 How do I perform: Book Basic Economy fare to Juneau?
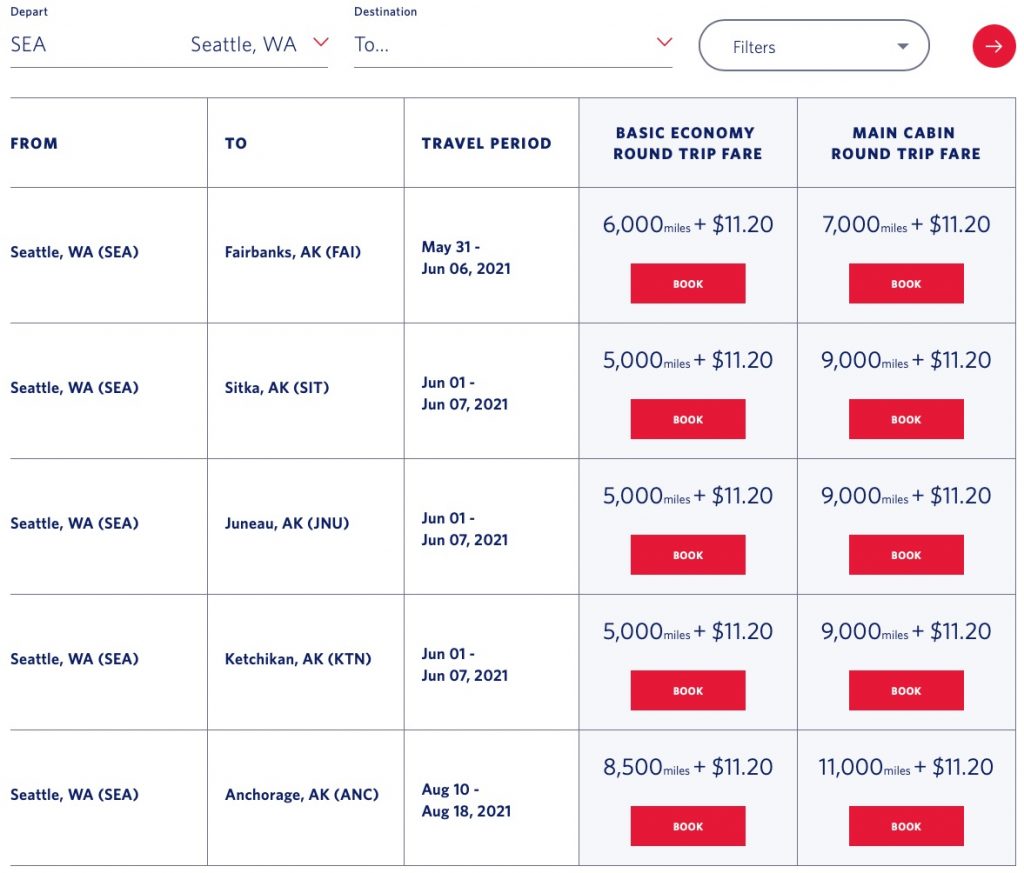coord(687,555)
